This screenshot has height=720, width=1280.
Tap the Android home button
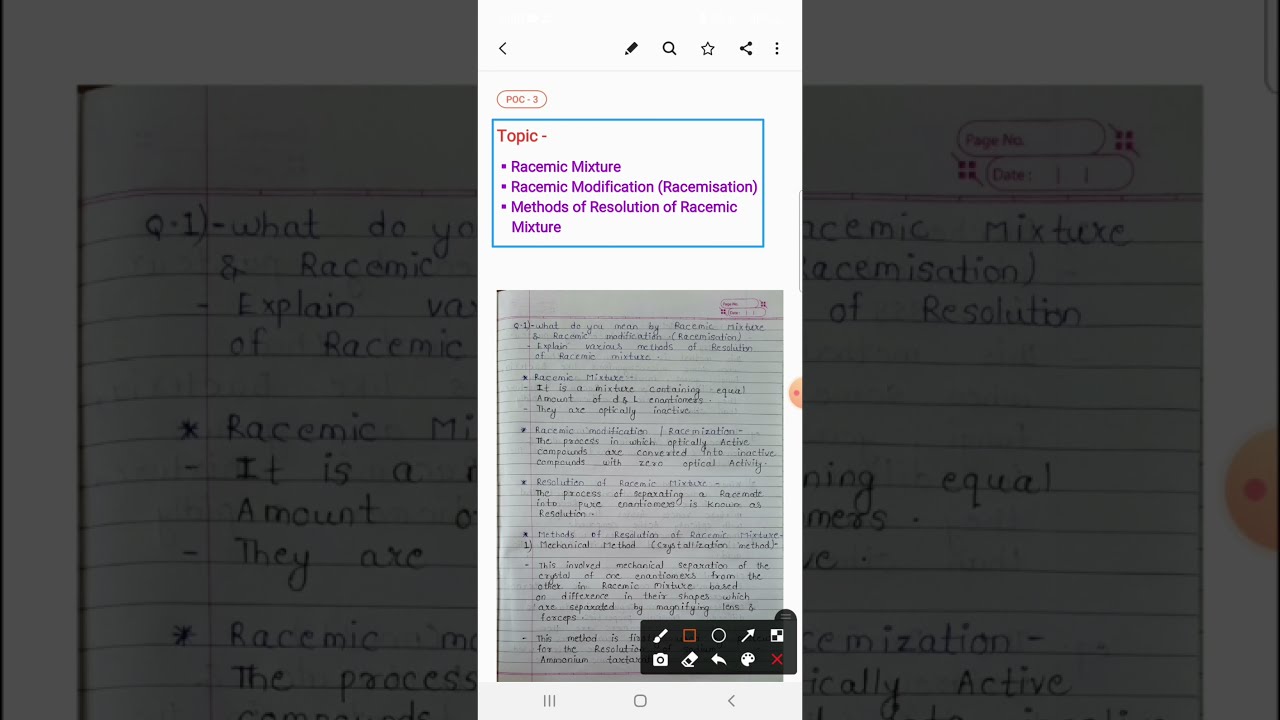tap(640, 701)
